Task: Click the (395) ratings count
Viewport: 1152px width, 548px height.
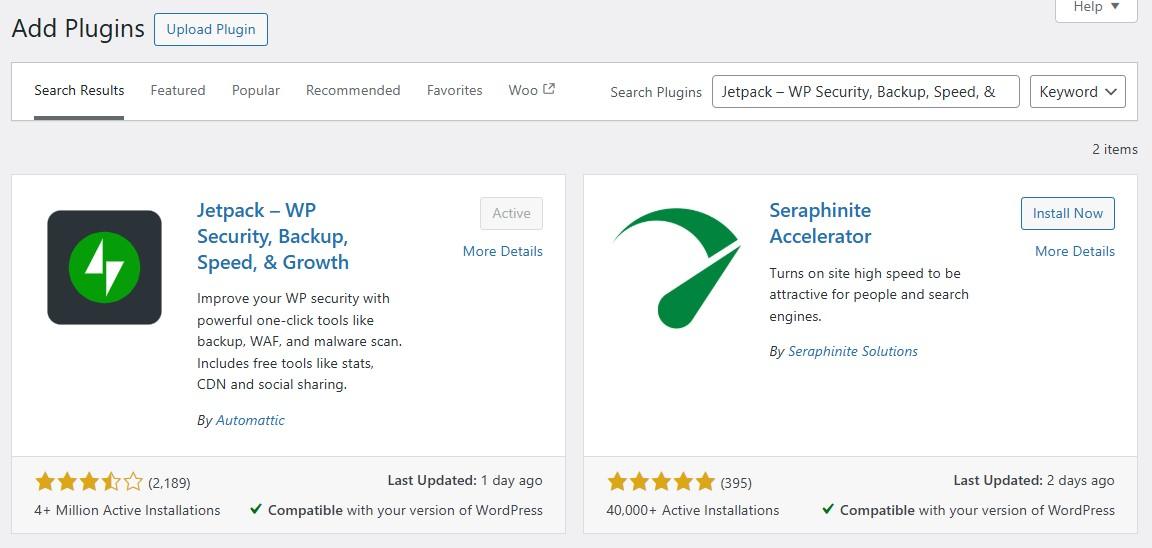Action: 736,483
